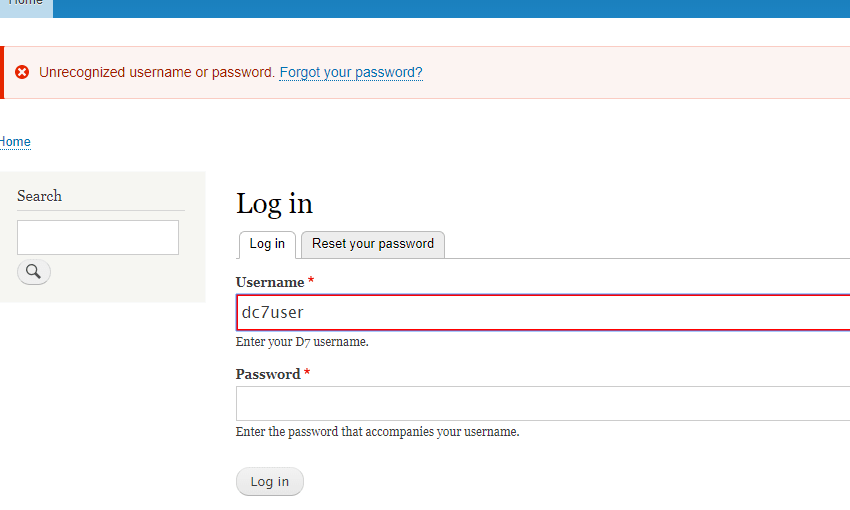The height and width of the screenshot is (510, 850).
Task: Select the Log in tab
Action: click(x=267, y=244)
